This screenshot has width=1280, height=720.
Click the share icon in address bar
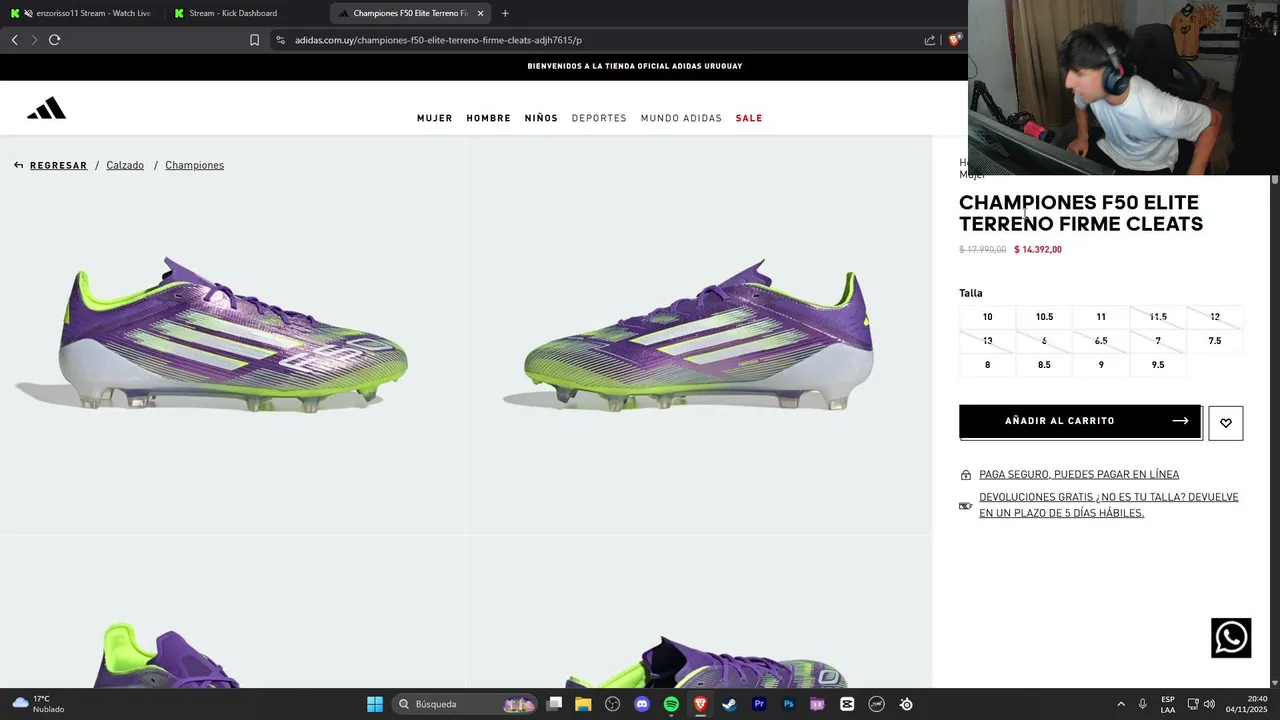click(930, 40)
